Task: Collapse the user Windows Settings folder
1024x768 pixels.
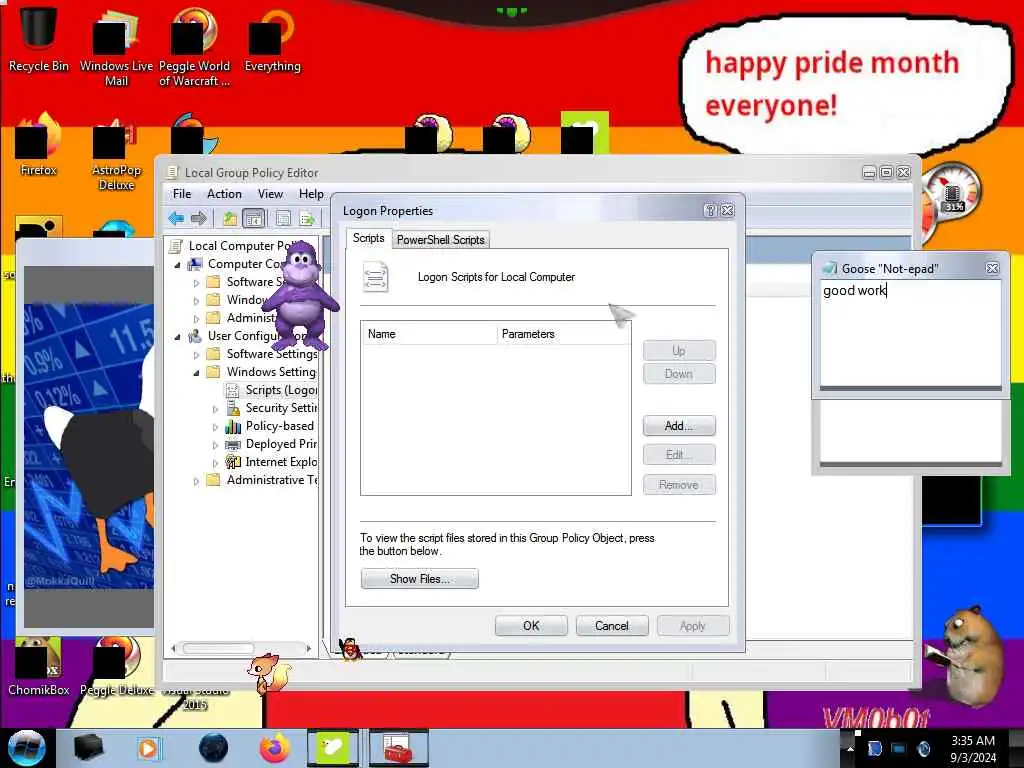Action: tap(196, 373)
